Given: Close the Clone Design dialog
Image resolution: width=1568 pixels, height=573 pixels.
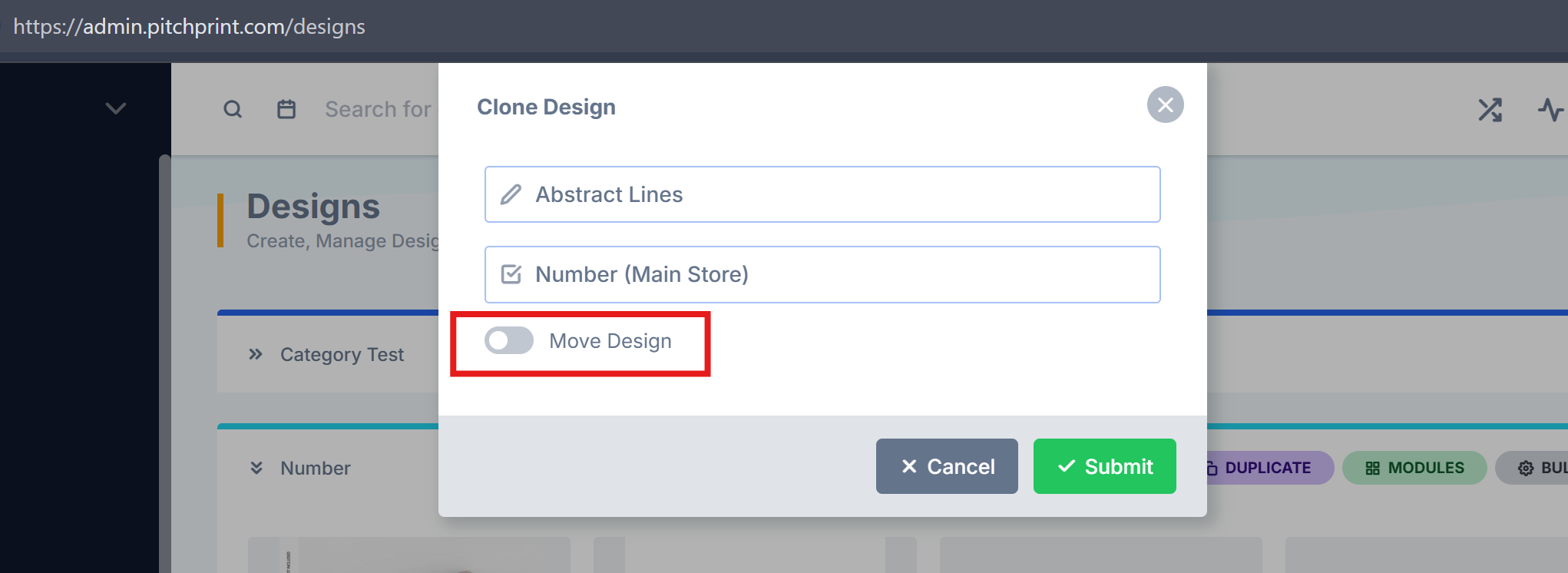Looking at the screenshot, I should [x=1165, y=104].
